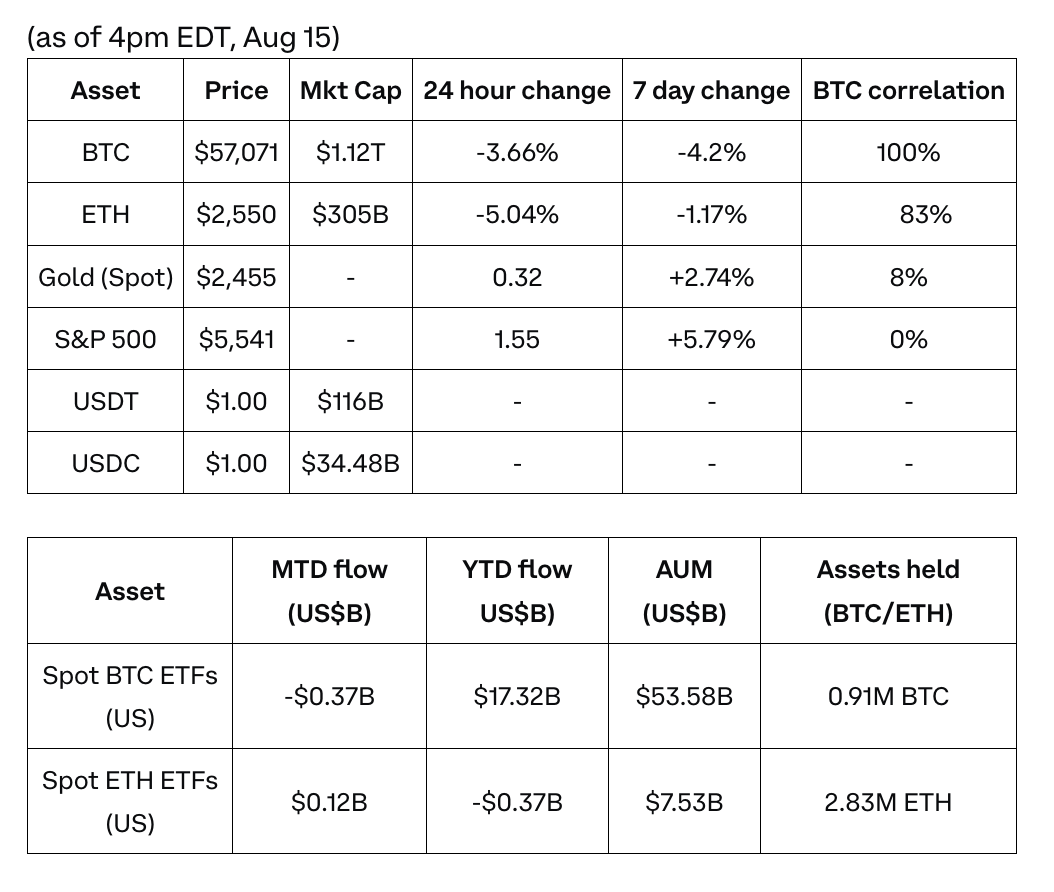Image resolution: width=1054 pixels, height=892 pixels.
Task: Select the USDC market cap $34.48B cell
Action: tap(350, 463)
